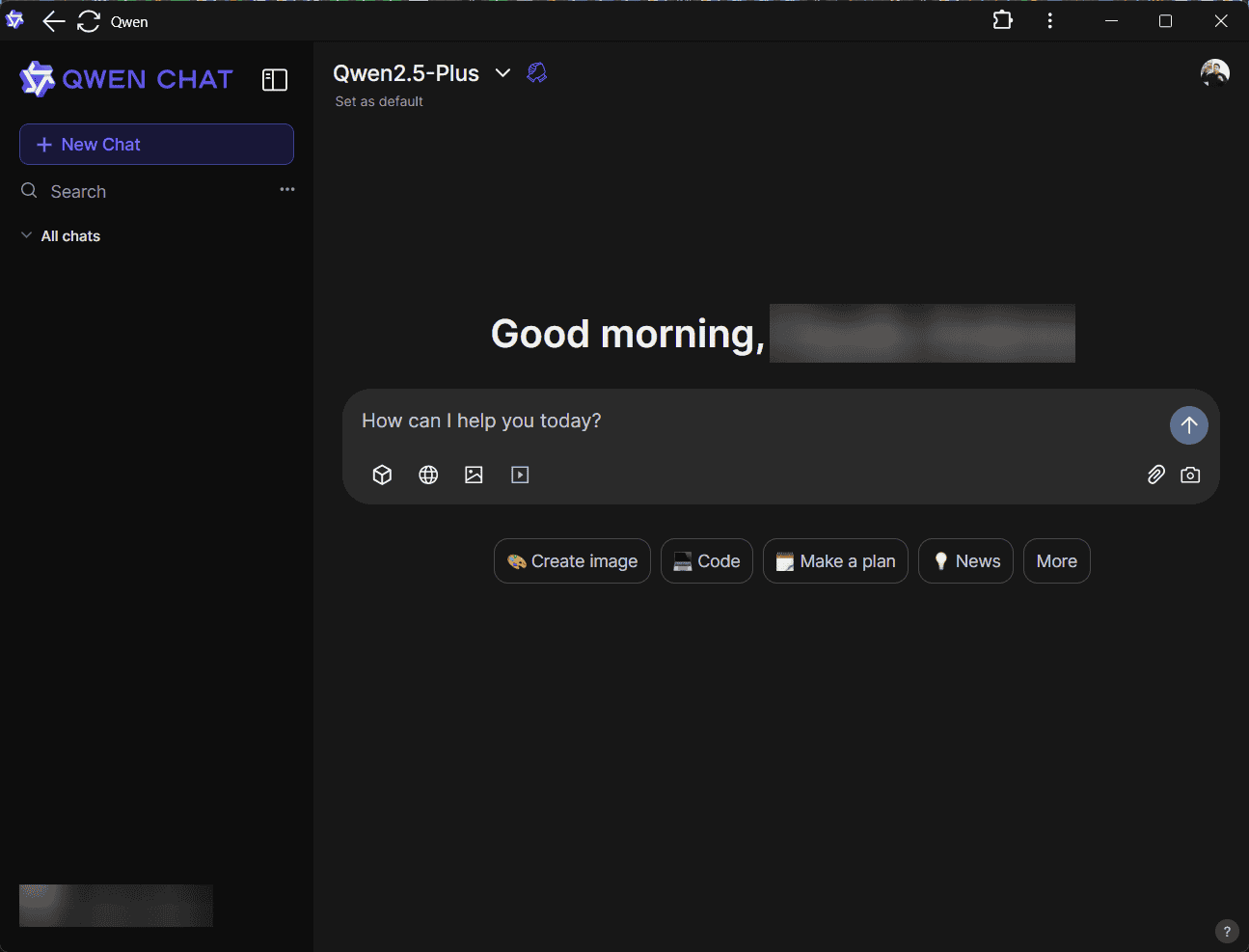The height and width of the screenshot is (952, 1249).
Task: Start a New Chat
Action: coord(156,144)
